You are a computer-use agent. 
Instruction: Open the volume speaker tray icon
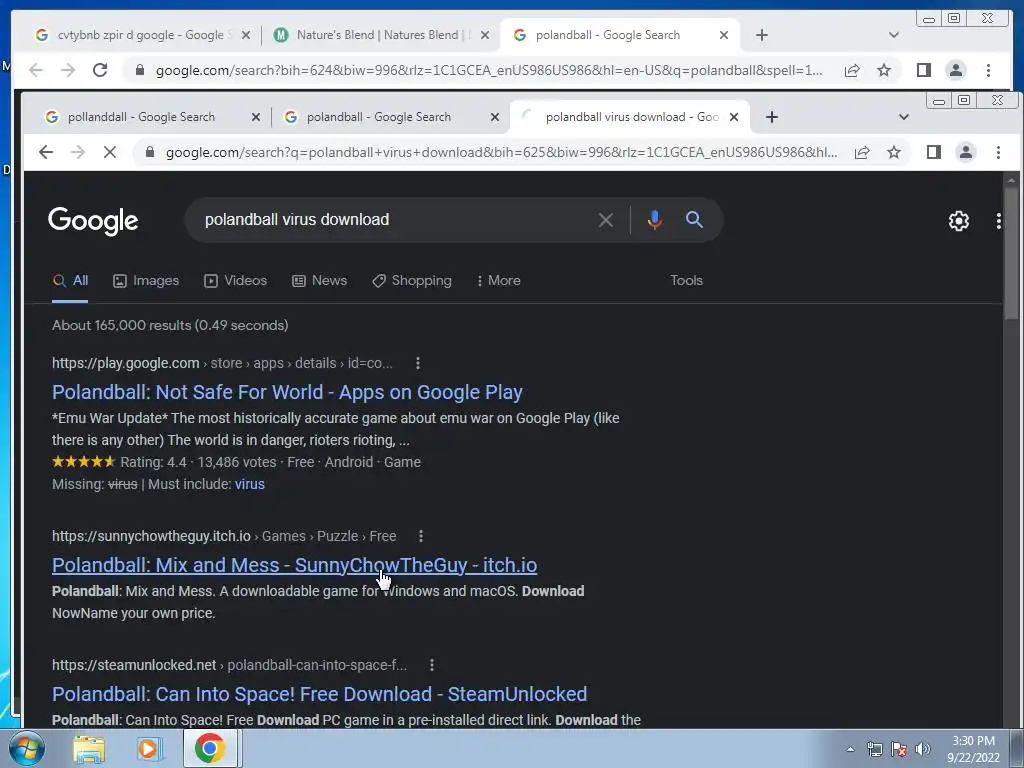[922, 749]
